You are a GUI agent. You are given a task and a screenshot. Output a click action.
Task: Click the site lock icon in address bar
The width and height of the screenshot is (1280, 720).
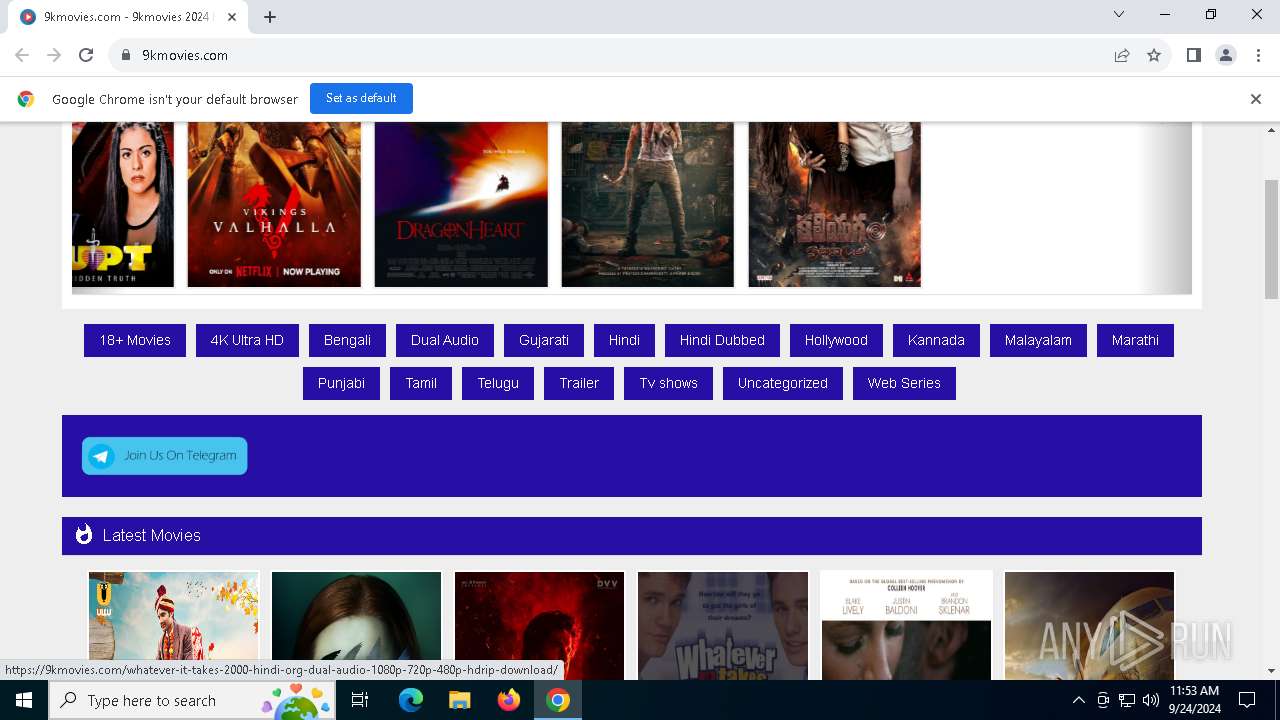click(x=126, y=55)
